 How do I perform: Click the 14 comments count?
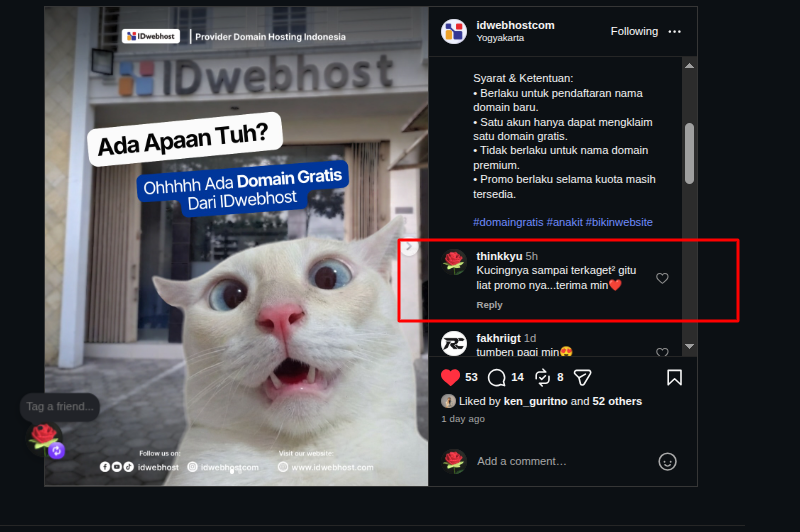[517, 377]
